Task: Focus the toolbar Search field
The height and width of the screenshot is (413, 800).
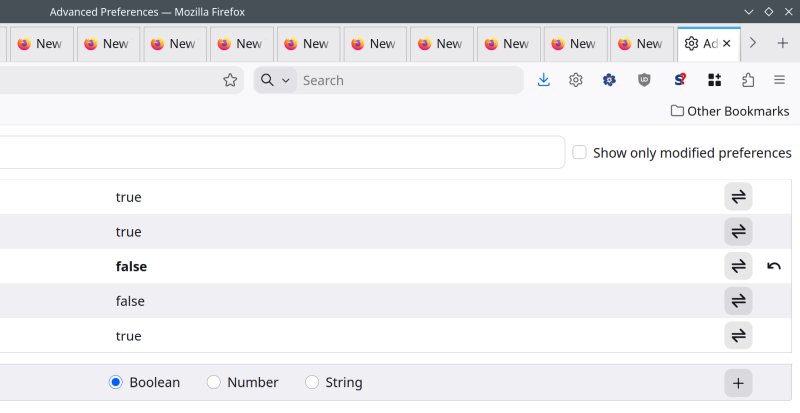Action: pos(411,80)
